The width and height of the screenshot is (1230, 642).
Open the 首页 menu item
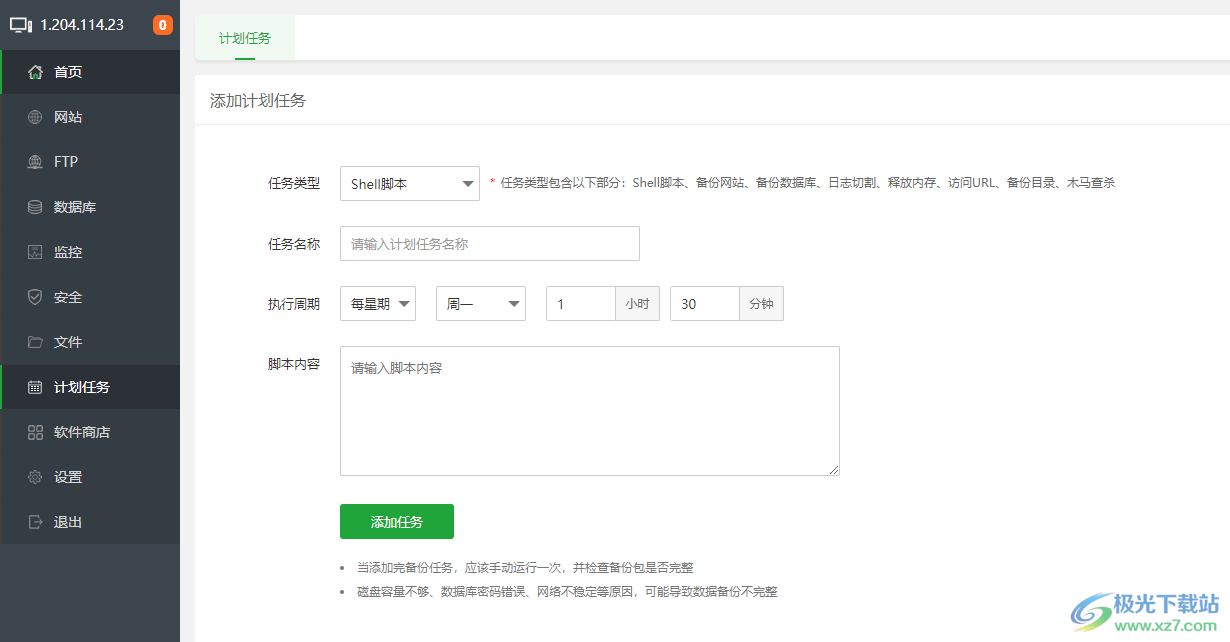pyautogui.click(x=90, y=72)
